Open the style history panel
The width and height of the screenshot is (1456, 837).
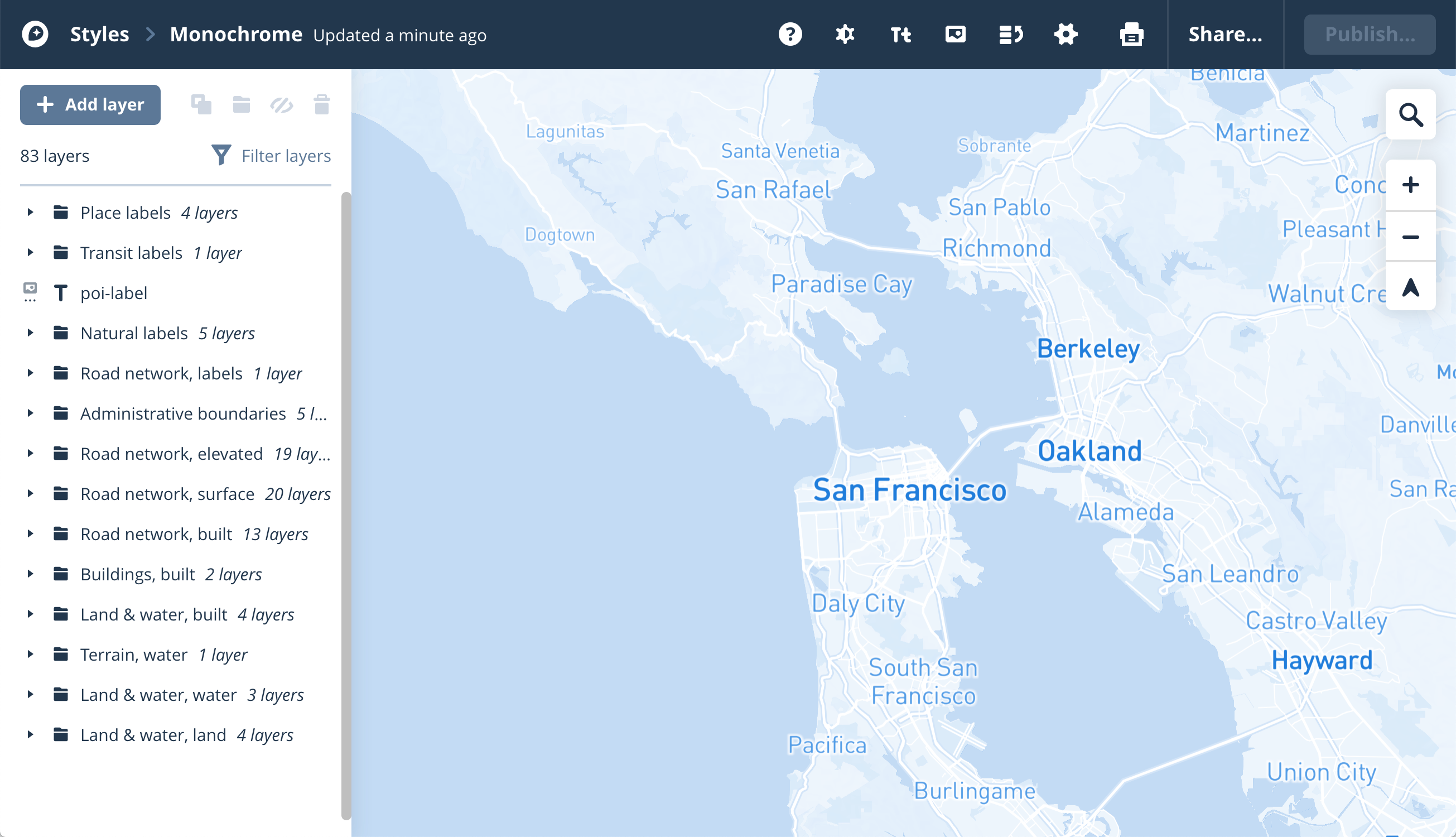pos(1011,35)
